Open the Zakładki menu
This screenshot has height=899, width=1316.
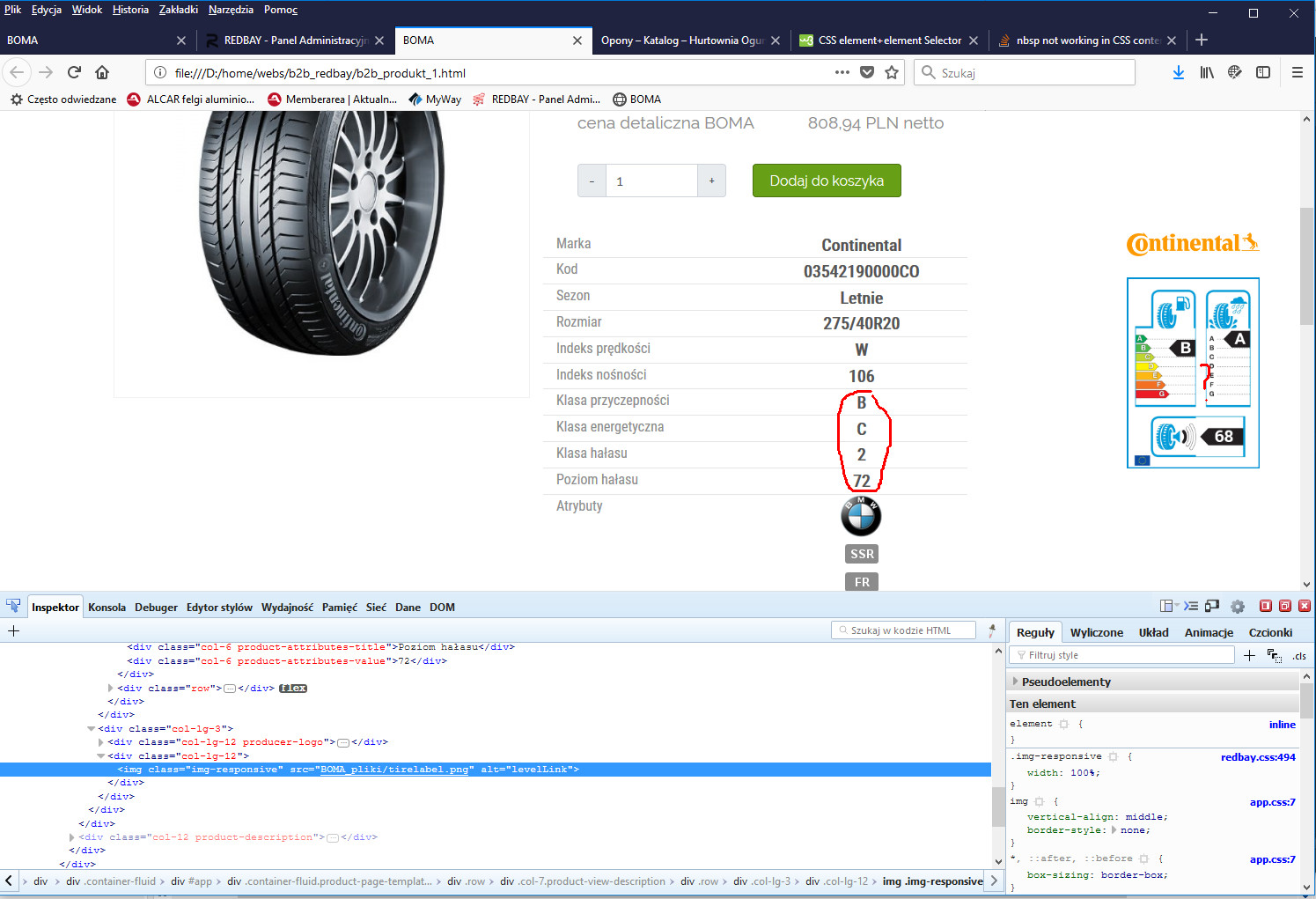pyautogui.click(x=178, y=10)
